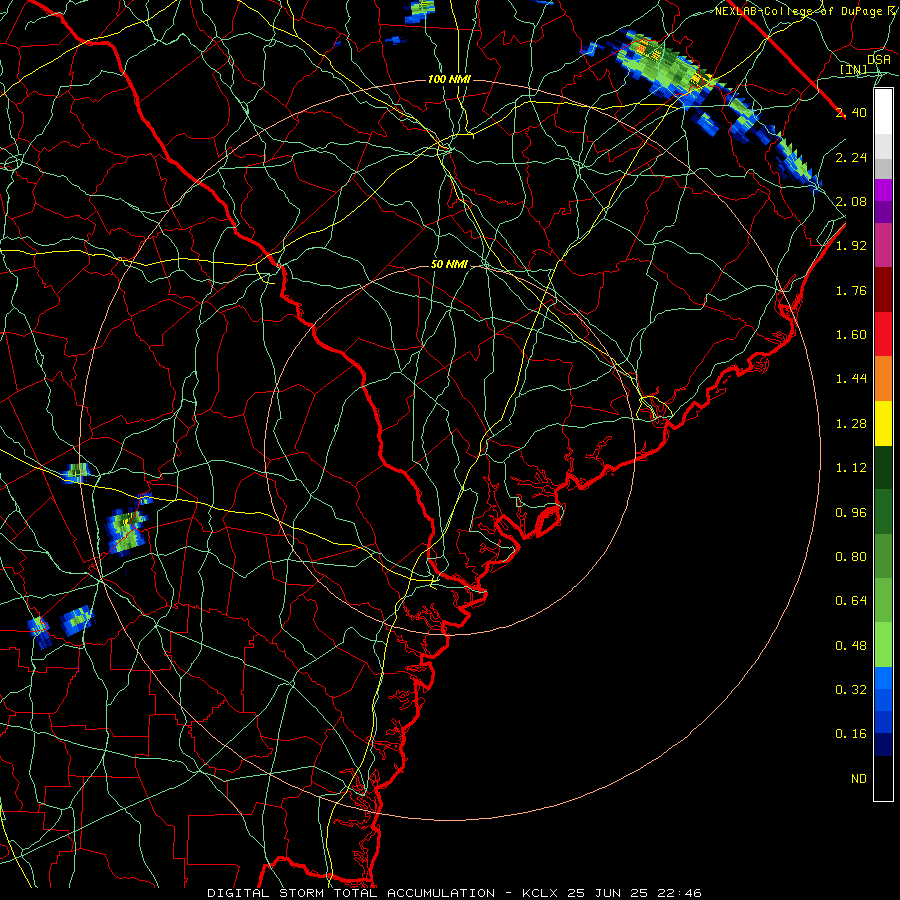Pick the bright magenta legend swatch
900x900 pixels.
click(883, 190)
